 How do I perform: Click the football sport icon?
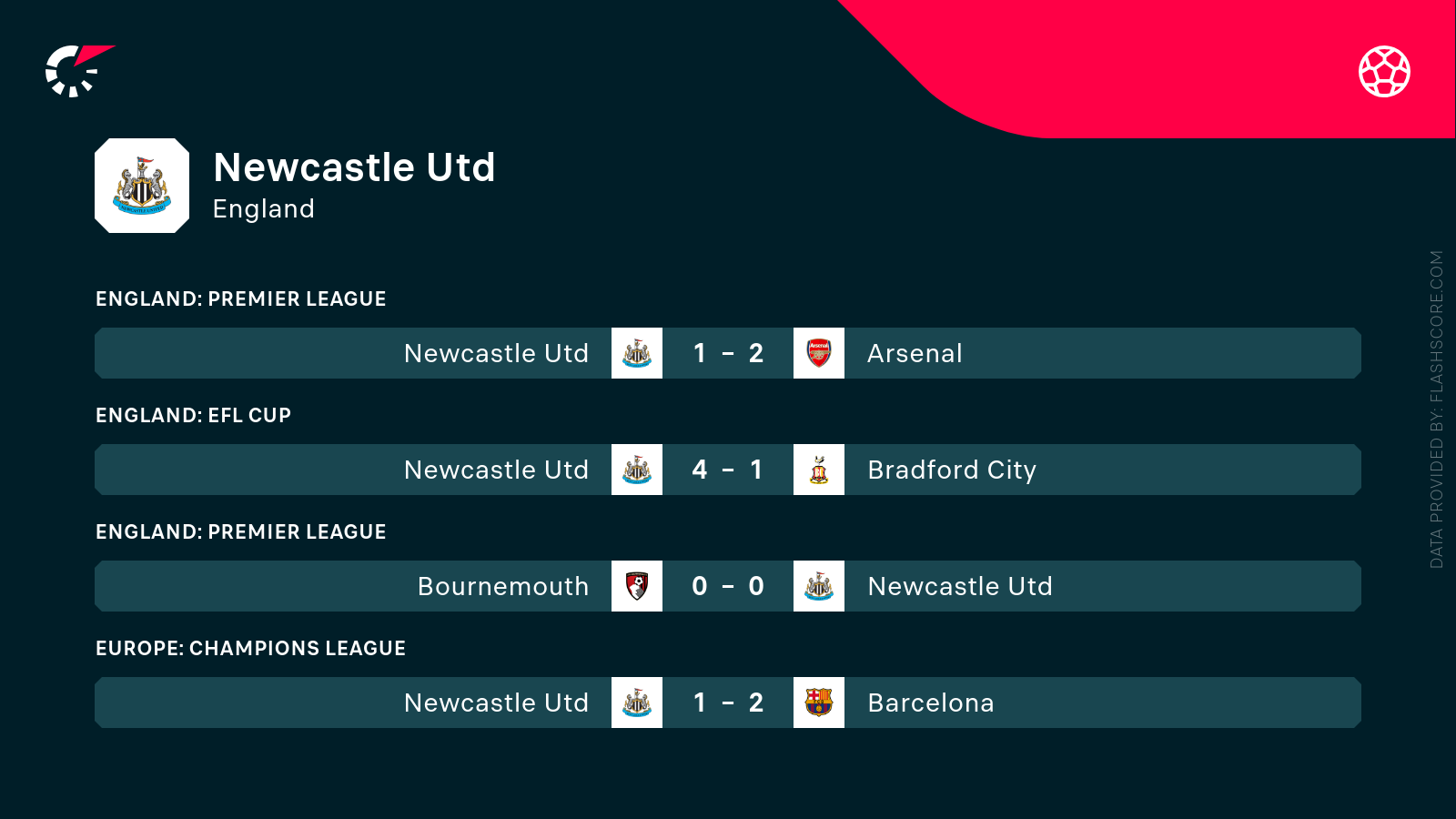[x=1384, y=71]
